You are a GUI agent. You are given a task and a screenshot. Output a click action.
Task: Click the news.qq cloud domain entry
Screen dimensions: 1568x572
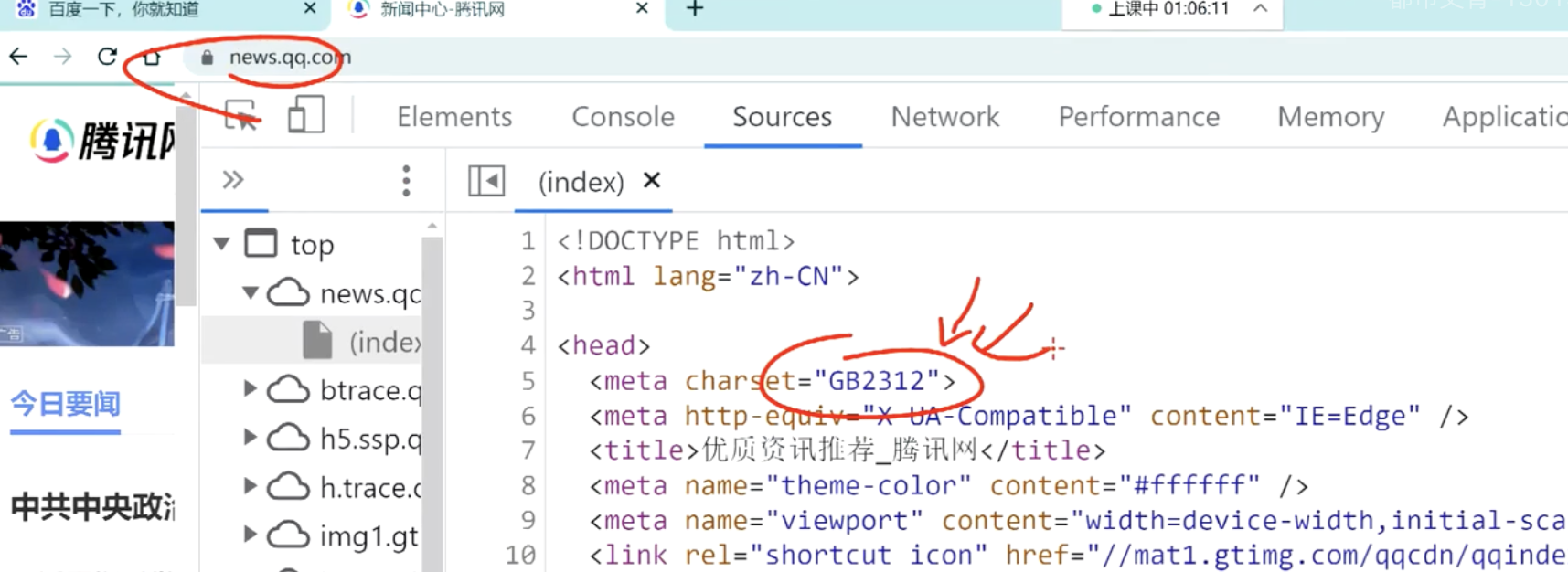coord(344,293)
